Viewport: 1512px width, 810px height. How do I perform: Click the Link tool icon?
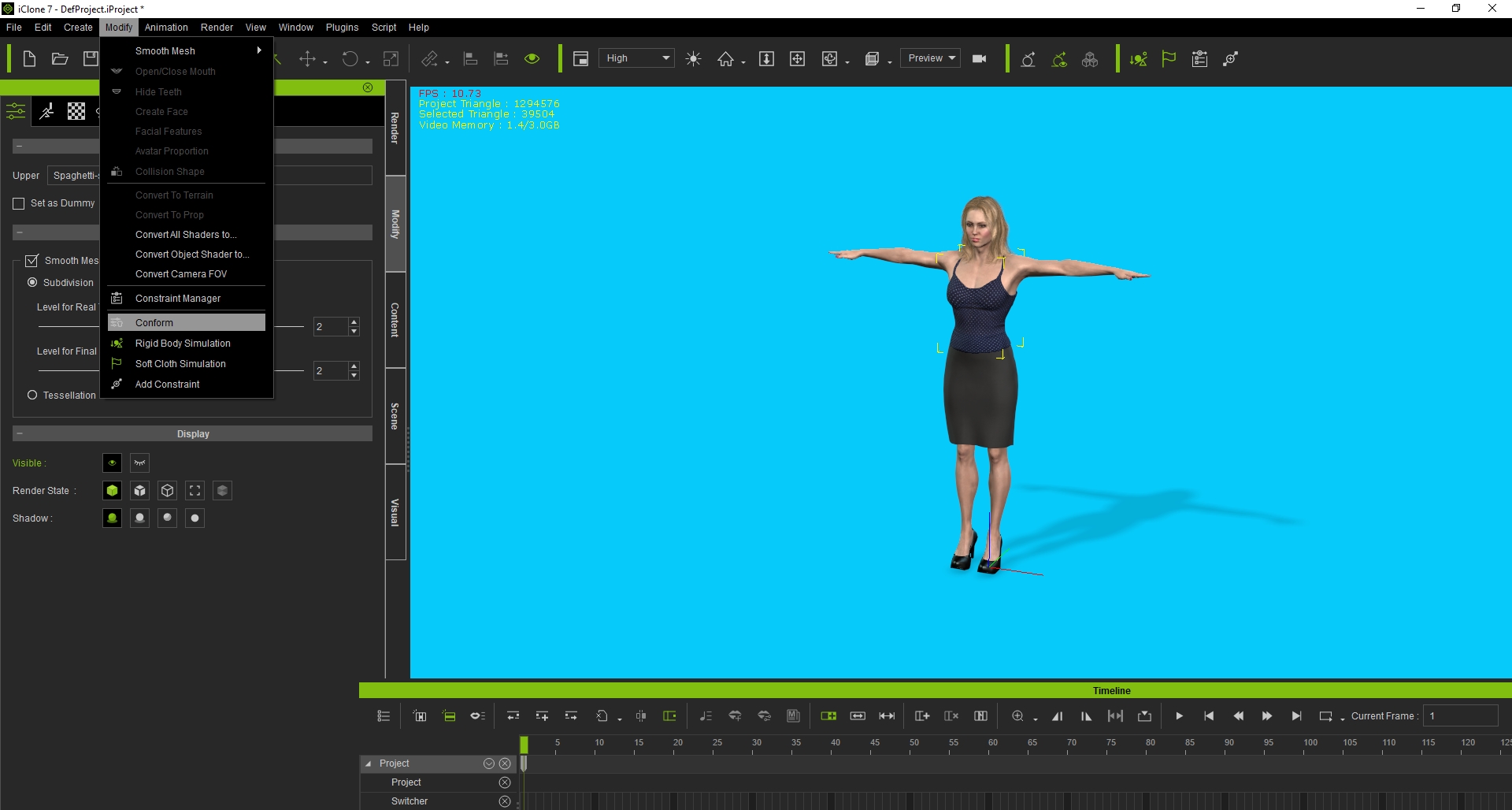point(429,59)
